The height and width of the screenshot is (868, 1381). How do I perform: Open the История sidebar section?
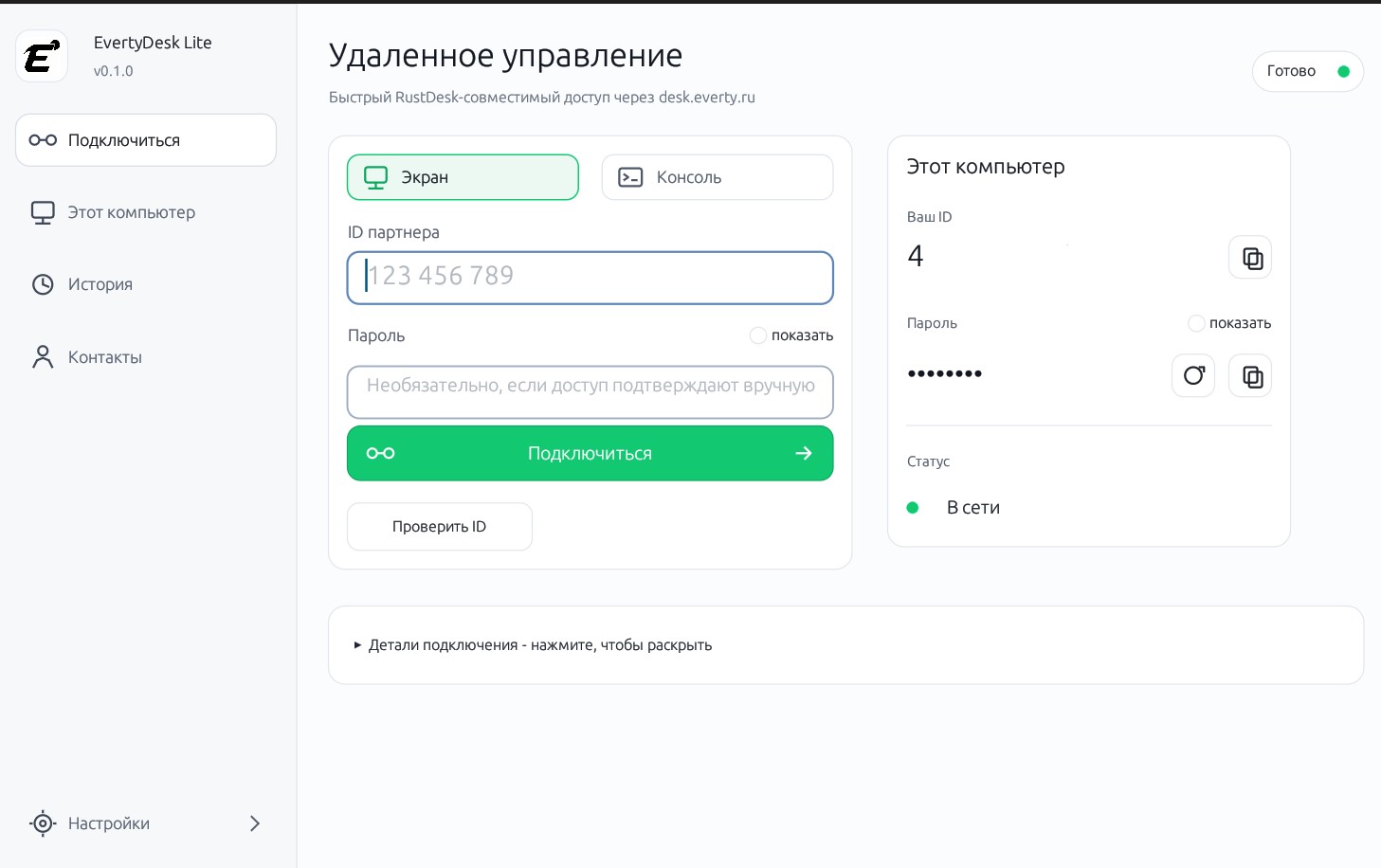point(146,284)
